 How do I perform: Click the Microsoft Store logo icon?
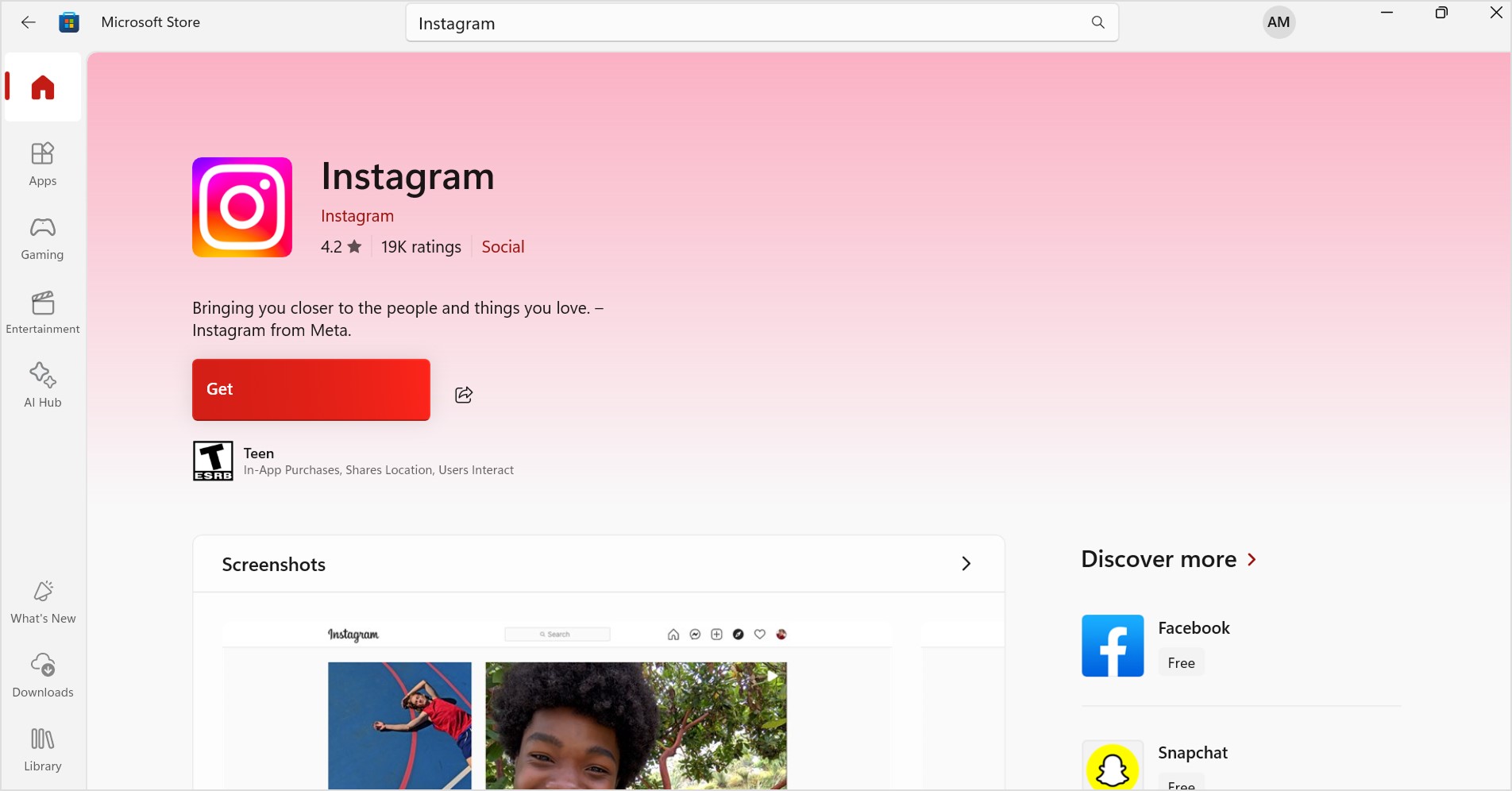click(x=69, y=22)
